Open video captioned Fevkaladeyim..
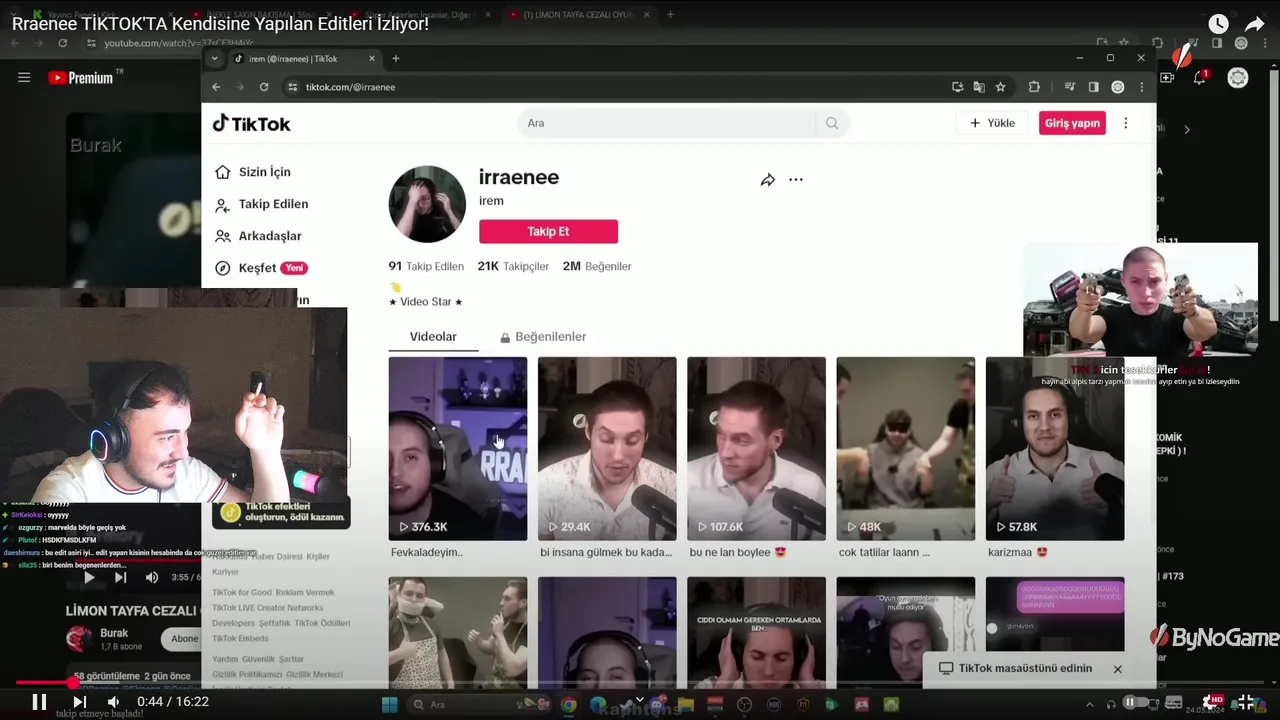The width and height of the screenshot is (1280, 720). (x=458, y=449)
